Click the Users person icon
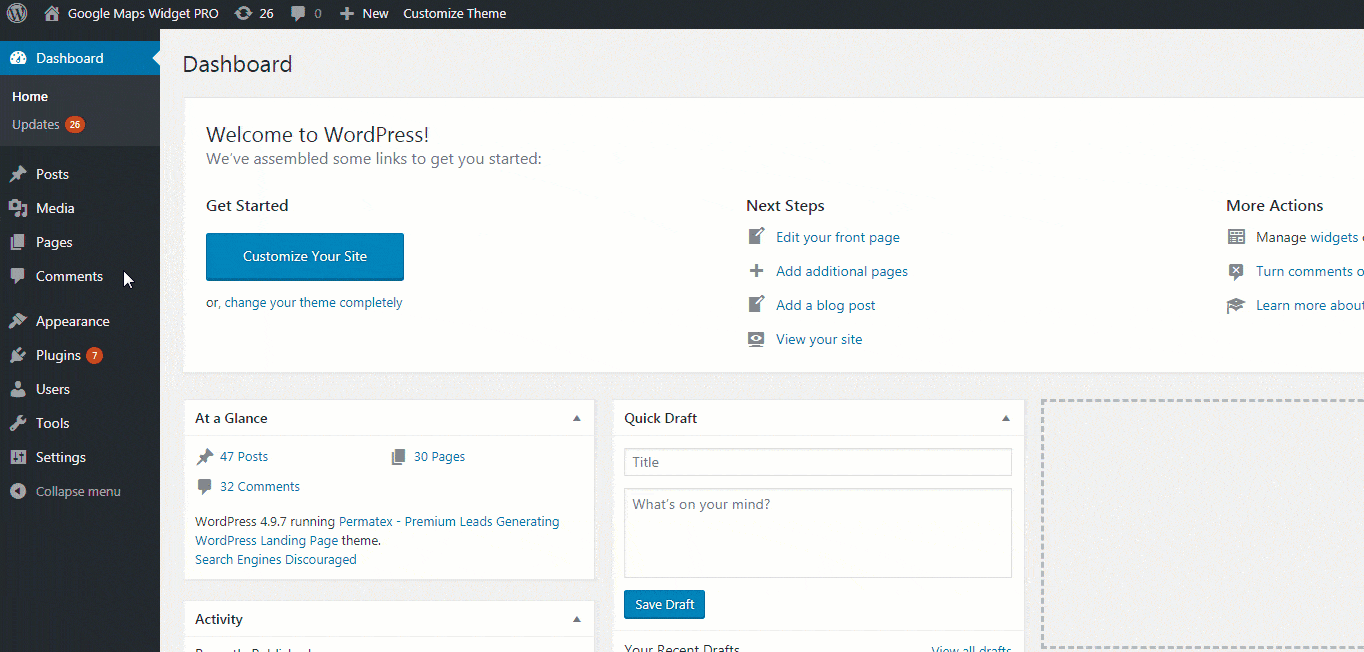The width and height of the screenshot is (1364, 652). 18,389
